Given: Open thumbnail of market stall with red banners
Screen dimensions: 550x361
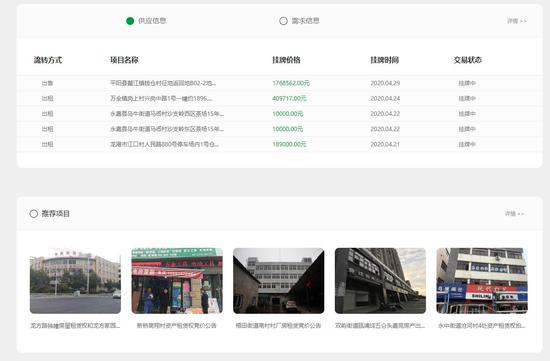Looking at the screenshot, I should pos(177,281).
